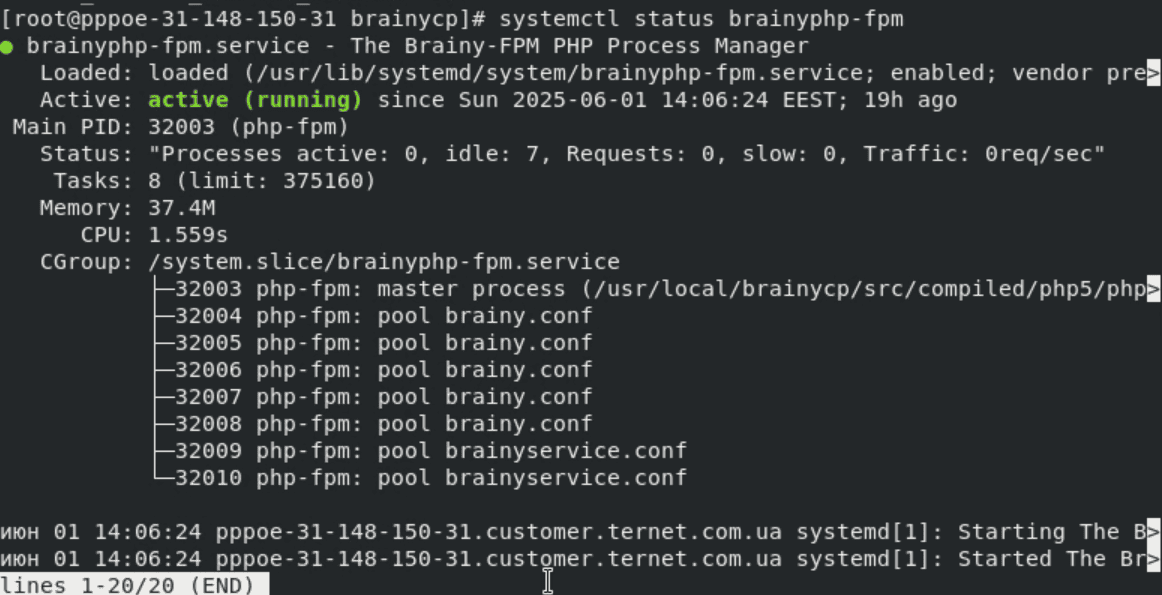Viewport: 1162px width, 595px height.
Task: Click the Memory value 37.4M
Action: click(182, 208)
